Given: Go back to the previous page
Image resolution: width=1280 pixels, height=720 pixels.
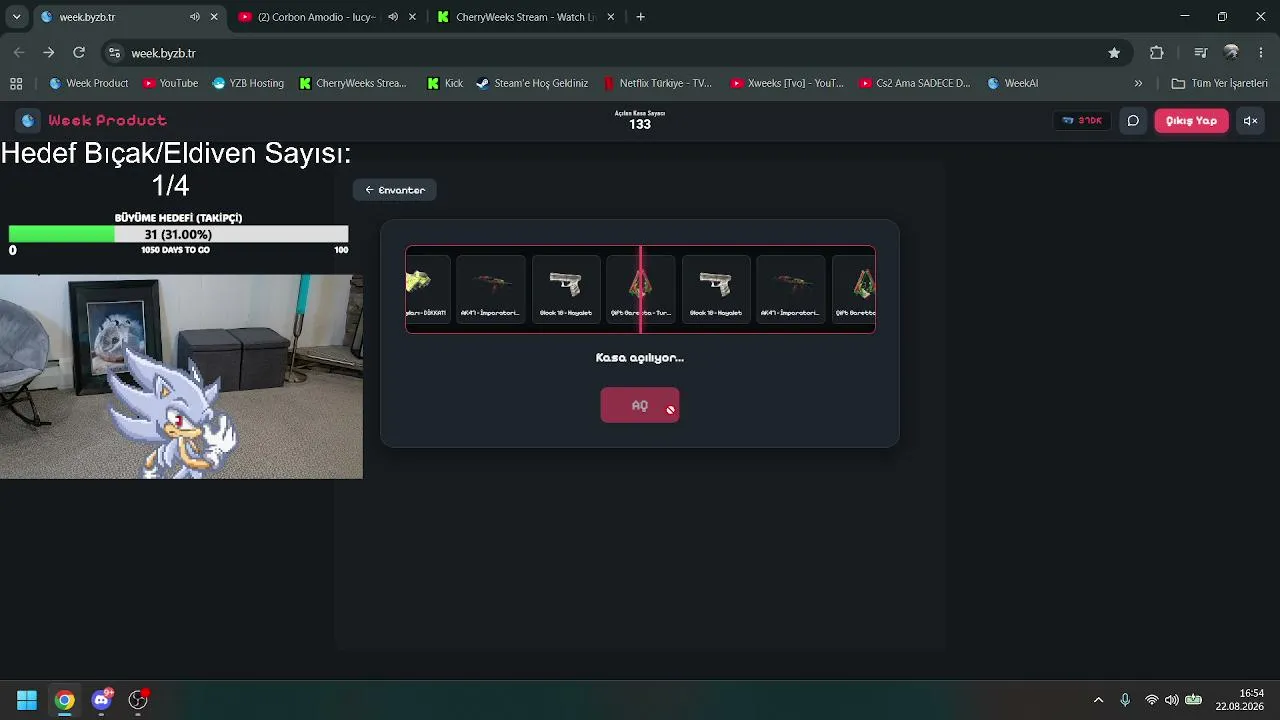Looking at the screenshot, I should click(x=19, y=53).
